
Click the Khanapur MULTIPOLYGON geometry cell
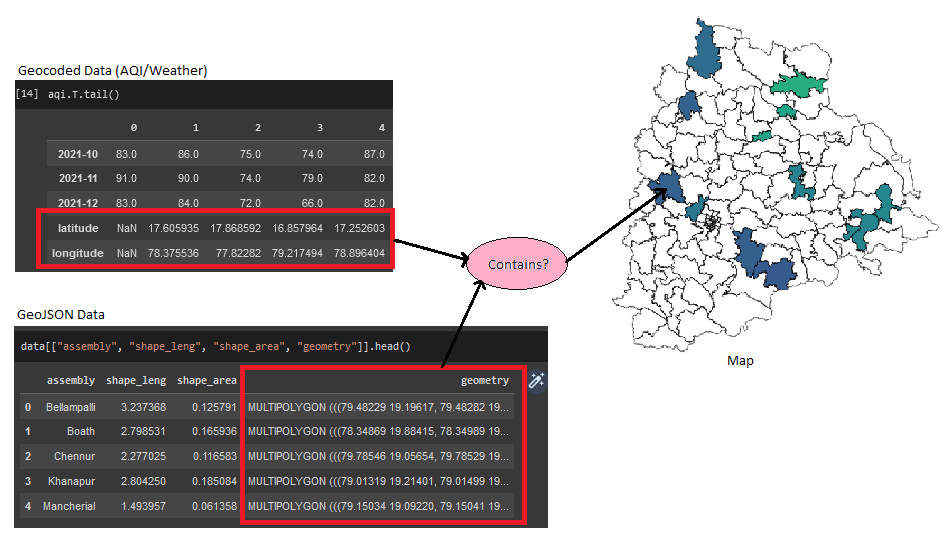click(x=378, y=482)
